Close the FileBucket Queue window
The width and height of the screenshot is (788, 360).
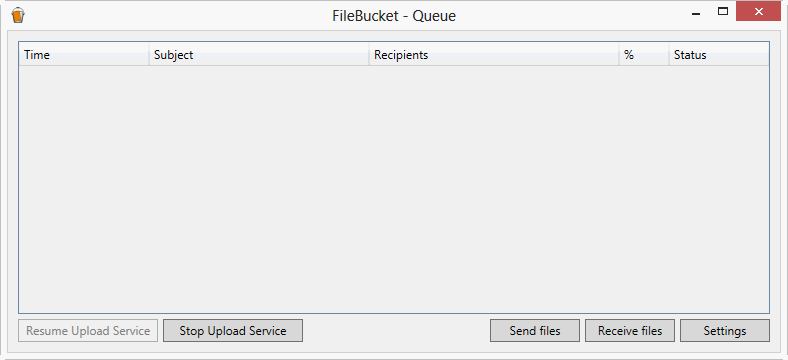tap(758, 11)
